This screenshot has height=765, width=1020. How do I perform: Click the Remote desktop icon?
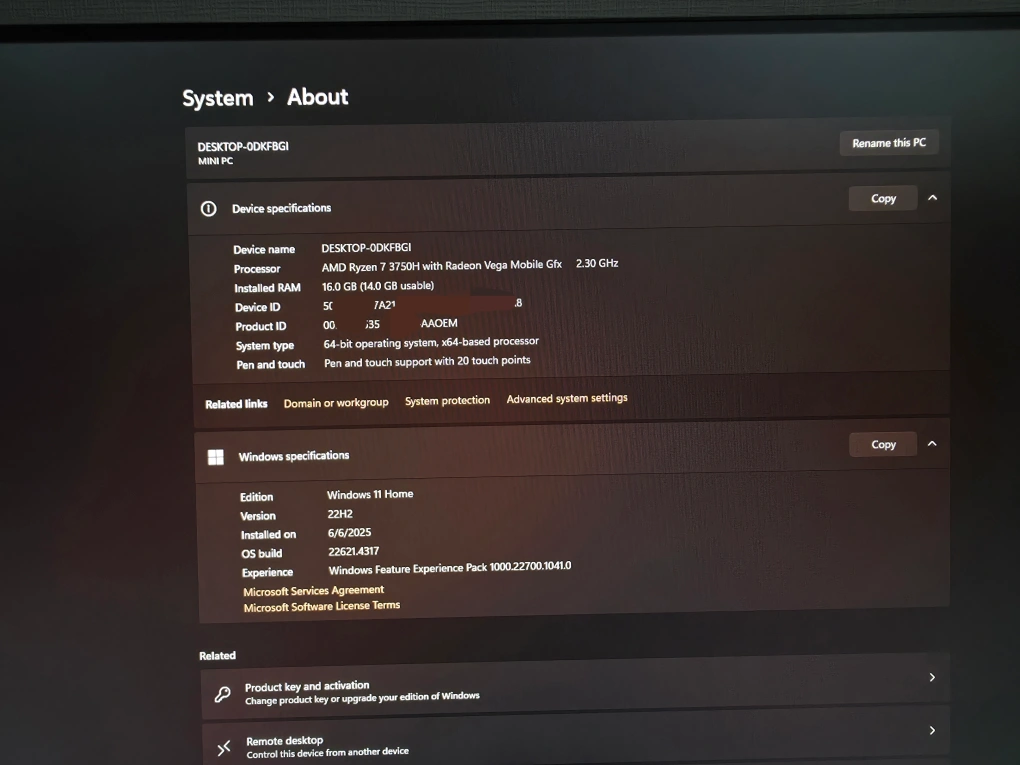[224, 748]
